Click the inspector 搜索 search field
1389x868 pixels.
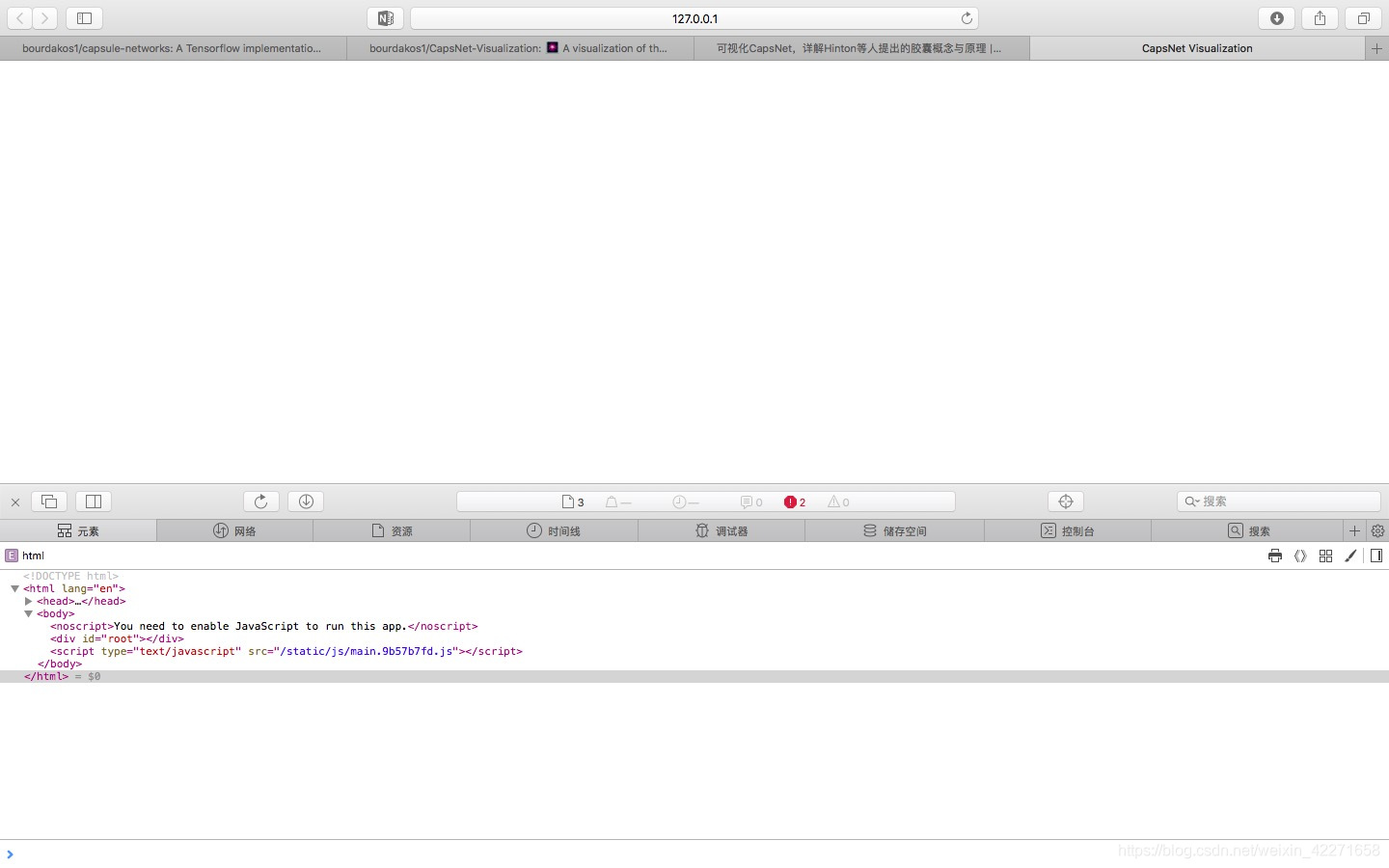coord(1279,502)
